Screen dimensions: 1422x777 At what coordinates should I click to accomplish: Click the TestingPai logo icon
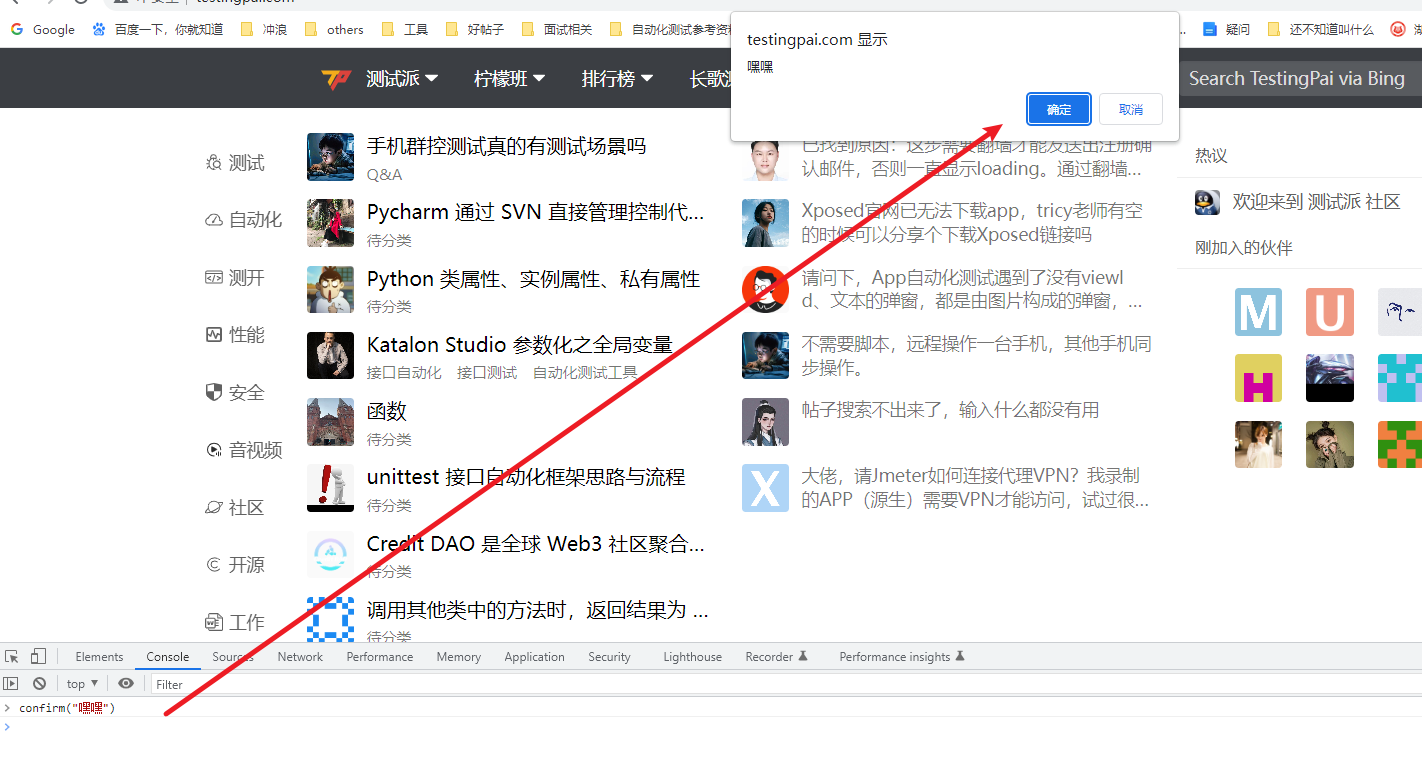(x=336, y=79)
